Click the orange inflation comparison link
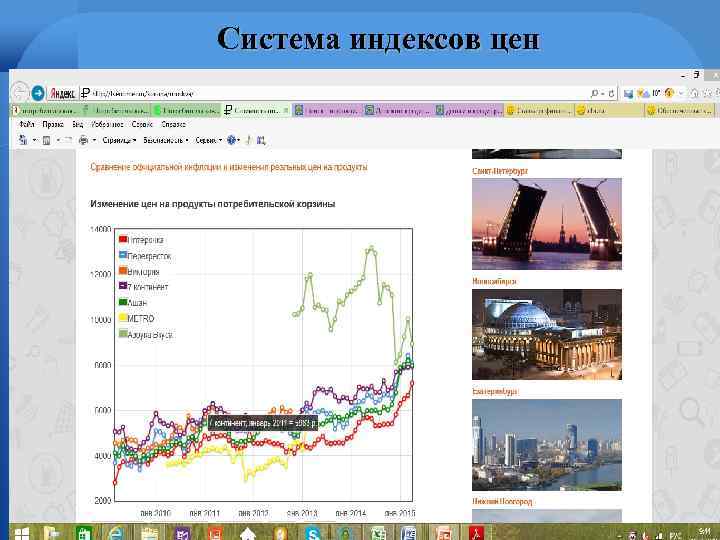The image size is (720, 540). click(229, 167)
